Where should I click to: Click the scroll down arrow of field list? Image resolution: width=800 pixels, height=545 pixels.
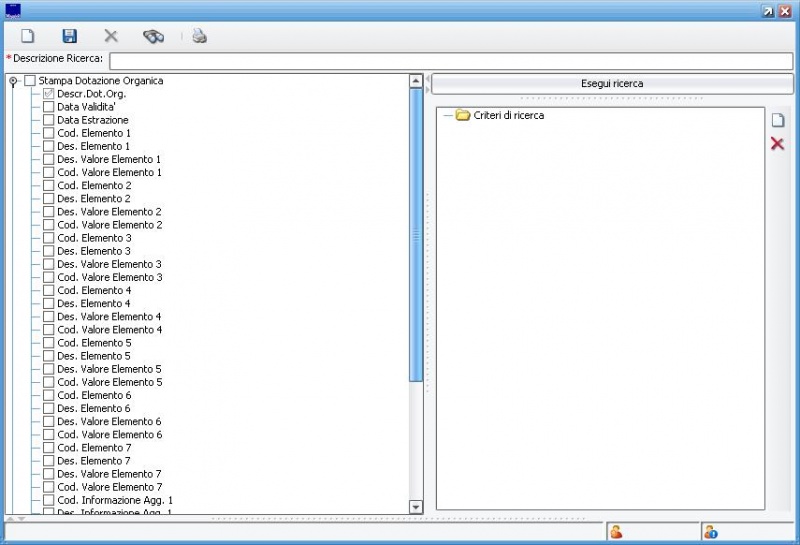[x=416, y=507]
